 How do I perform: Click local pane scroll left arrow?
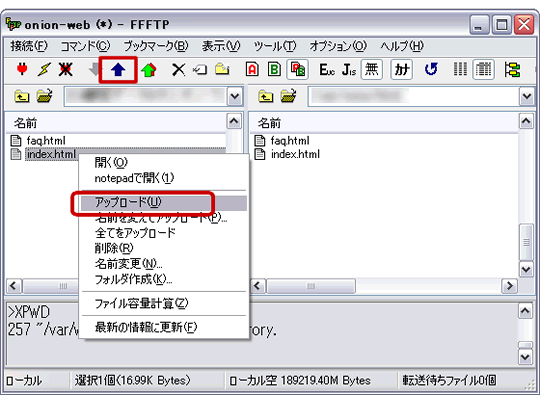pyautogui.click(x=14, y=286)
